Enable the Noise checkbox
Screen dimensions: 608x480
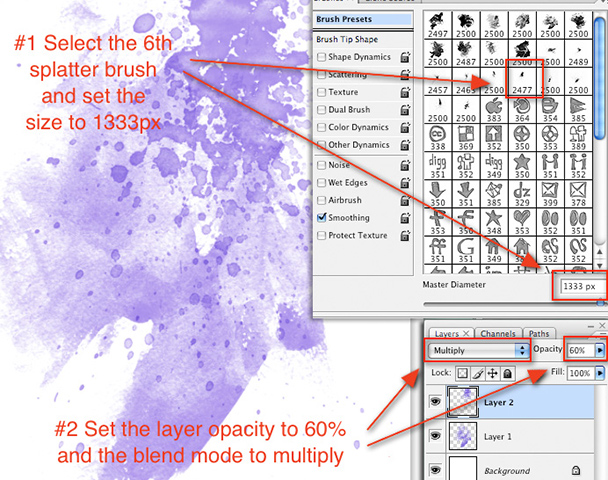point(321,165)
